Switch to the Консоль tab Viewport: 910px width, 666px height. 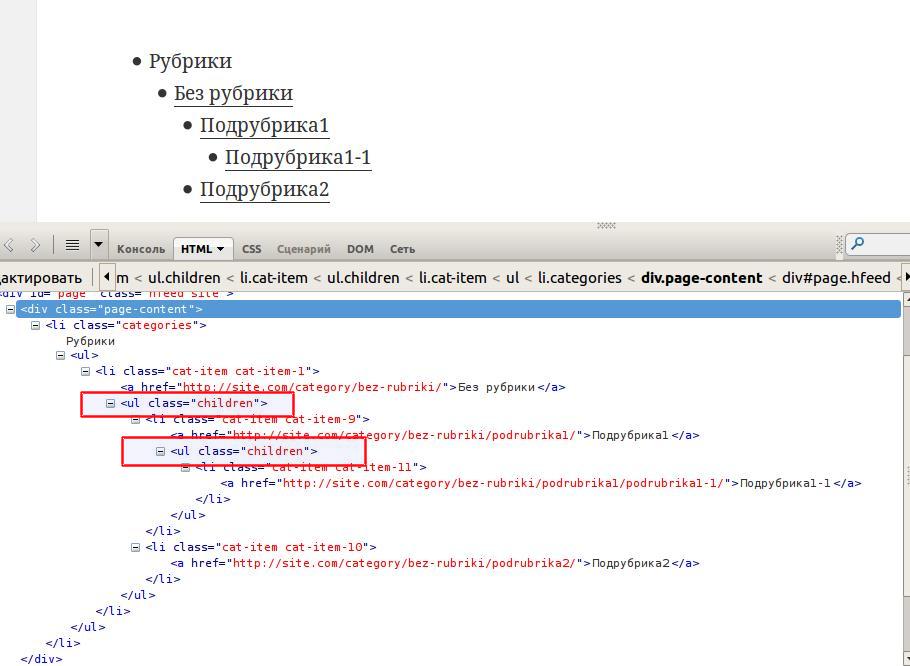tap(141, 249)
